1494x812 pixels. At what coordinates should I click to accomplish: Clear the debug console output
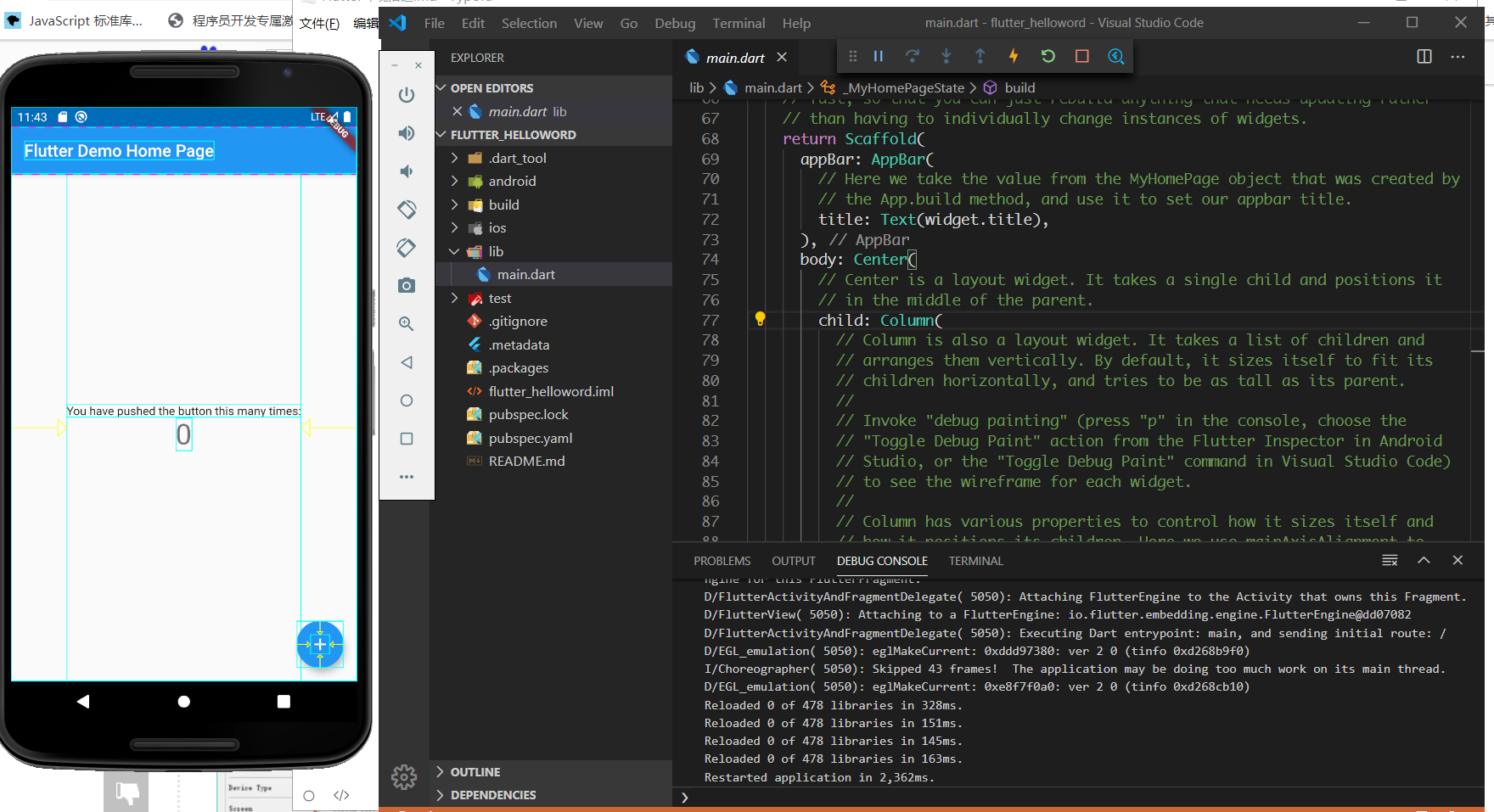[1390, 560]
